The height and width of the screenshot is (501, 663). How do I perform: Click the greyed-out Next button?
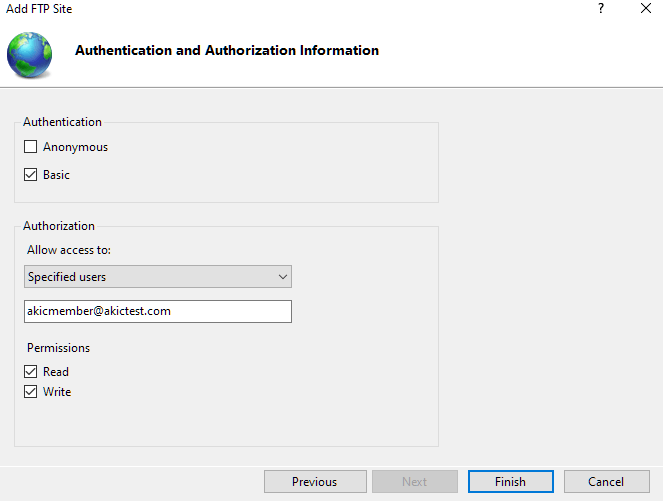414,482
